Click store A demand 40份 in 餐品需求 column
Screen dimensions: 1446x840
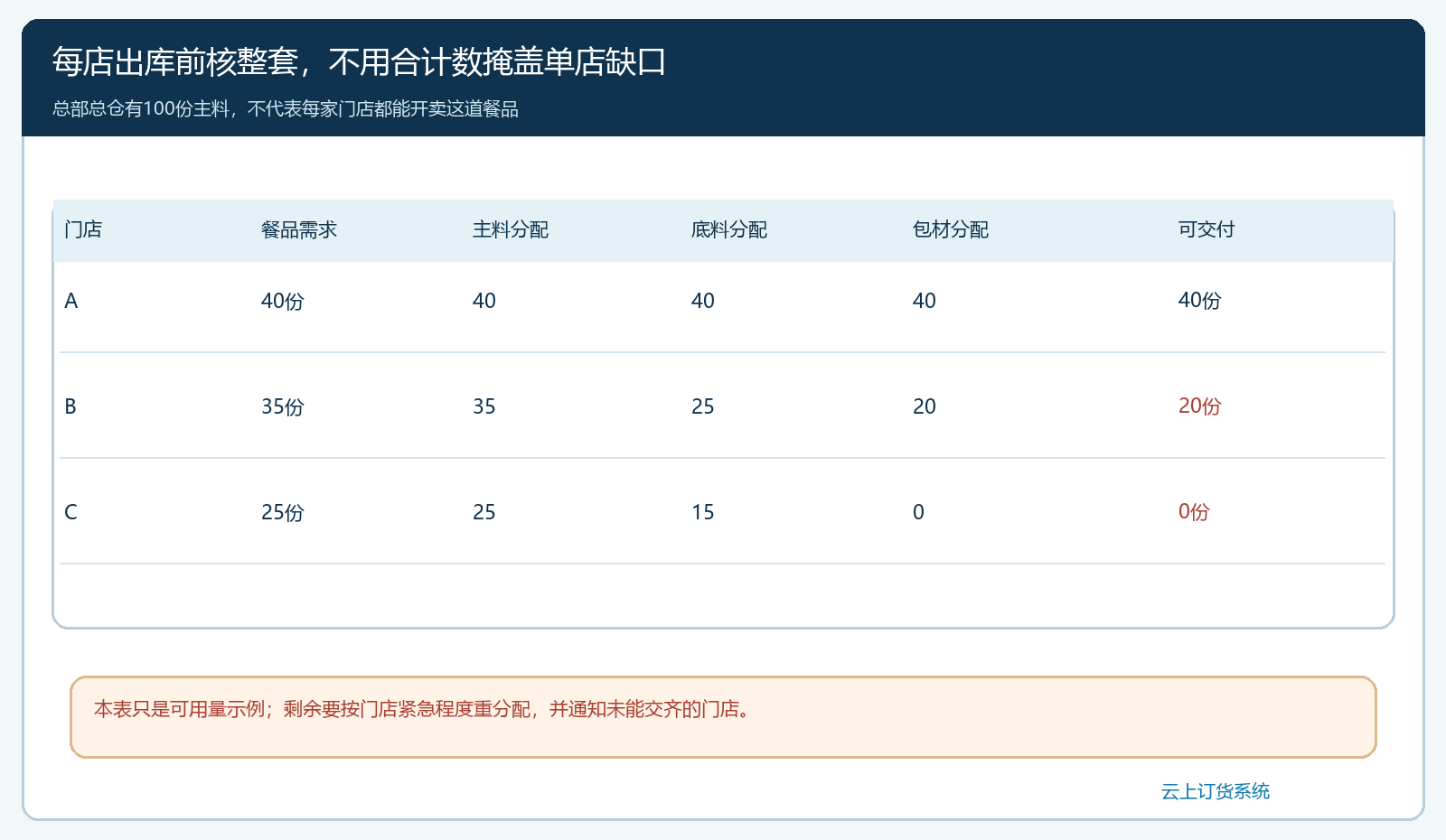pyautogui.click(x=282, y=301)
